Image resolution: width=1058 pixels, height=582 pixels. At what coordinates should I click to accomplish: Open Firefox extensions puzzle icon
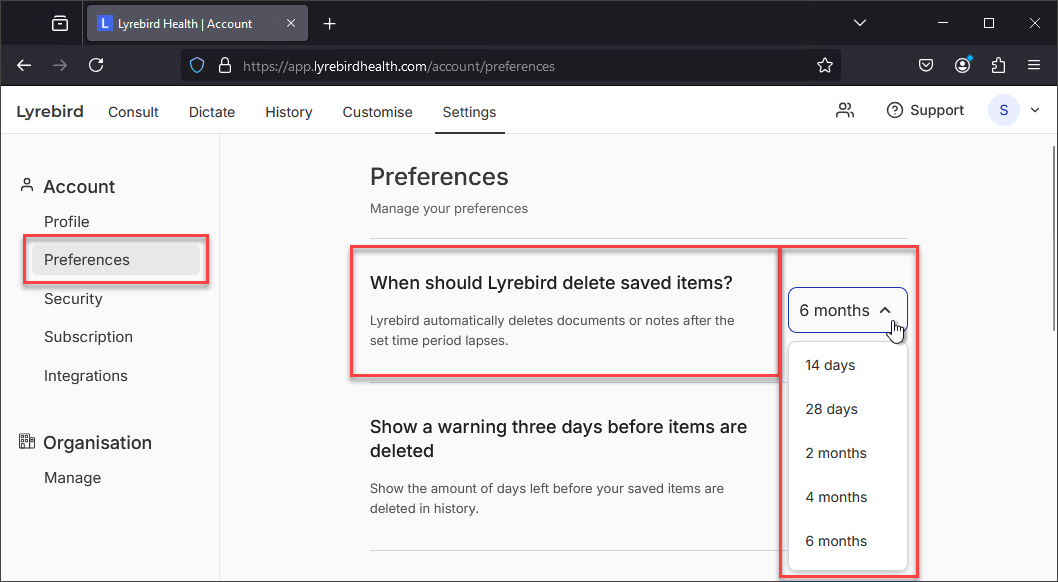tap(998, 65)
